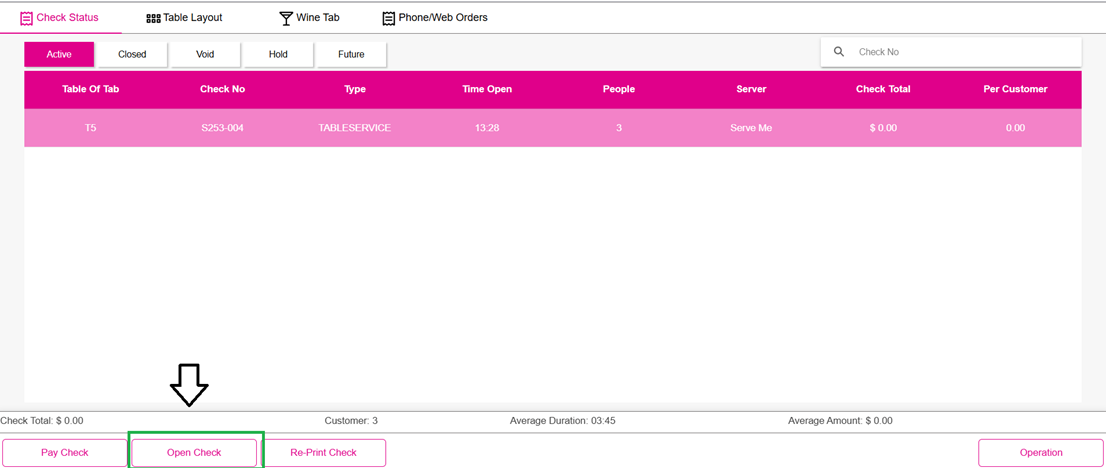Viewport: 1106px width, 468px height.
Task: Show Hold checks
Action: tap(279, 54)
